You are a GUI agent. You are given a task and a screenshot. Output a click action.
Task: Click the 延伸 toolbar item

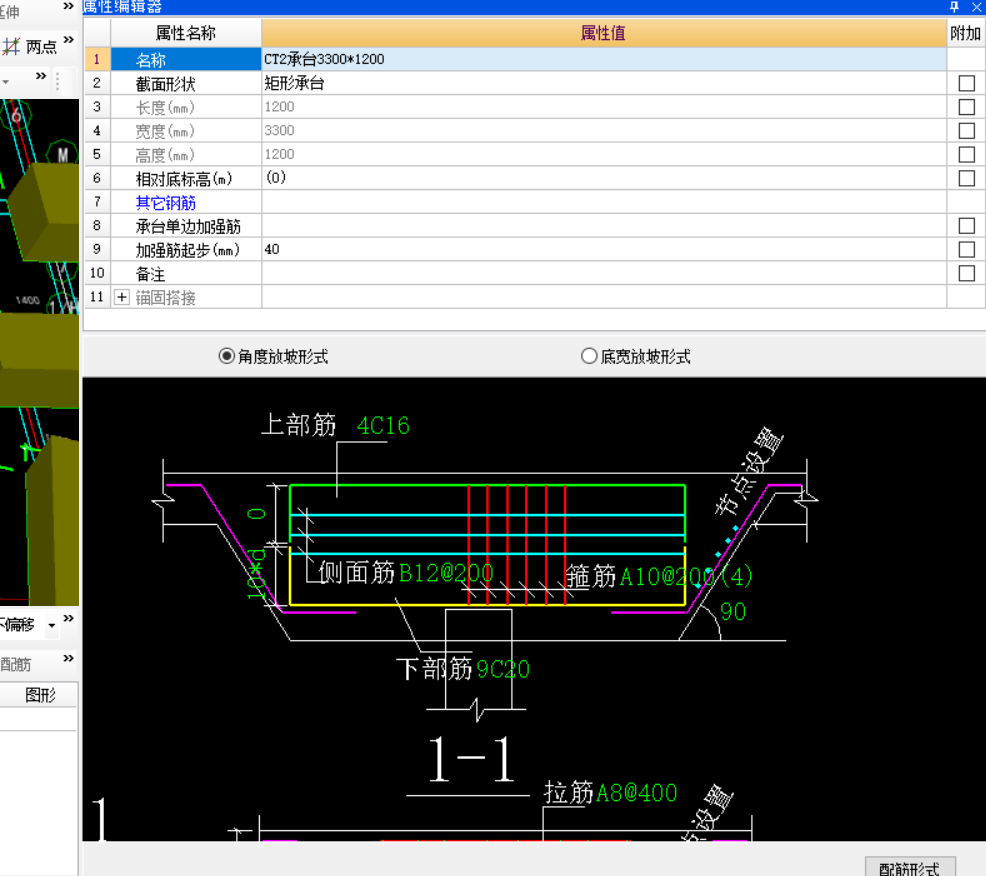pos(9,11)
